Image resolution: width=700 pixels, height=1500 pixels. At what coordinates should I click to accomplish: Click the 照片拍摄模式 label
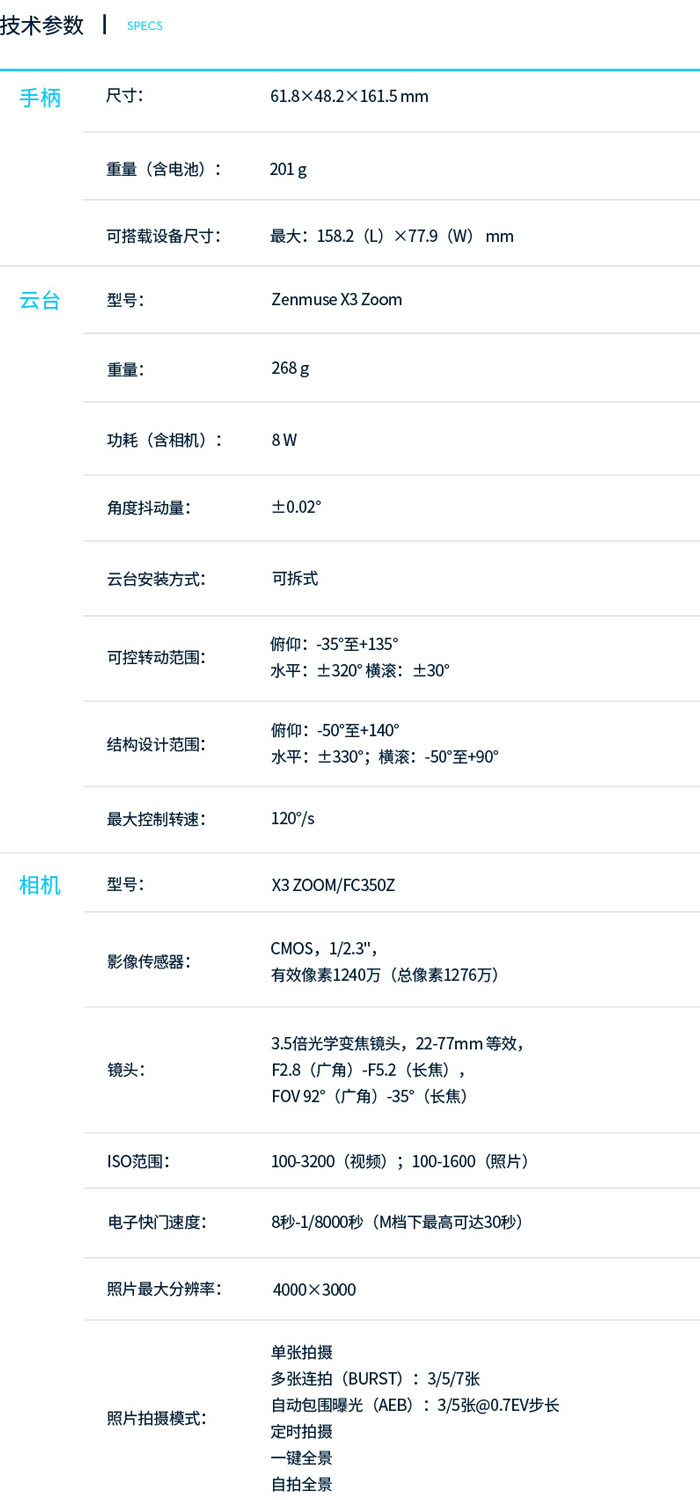click(156, 1418)
